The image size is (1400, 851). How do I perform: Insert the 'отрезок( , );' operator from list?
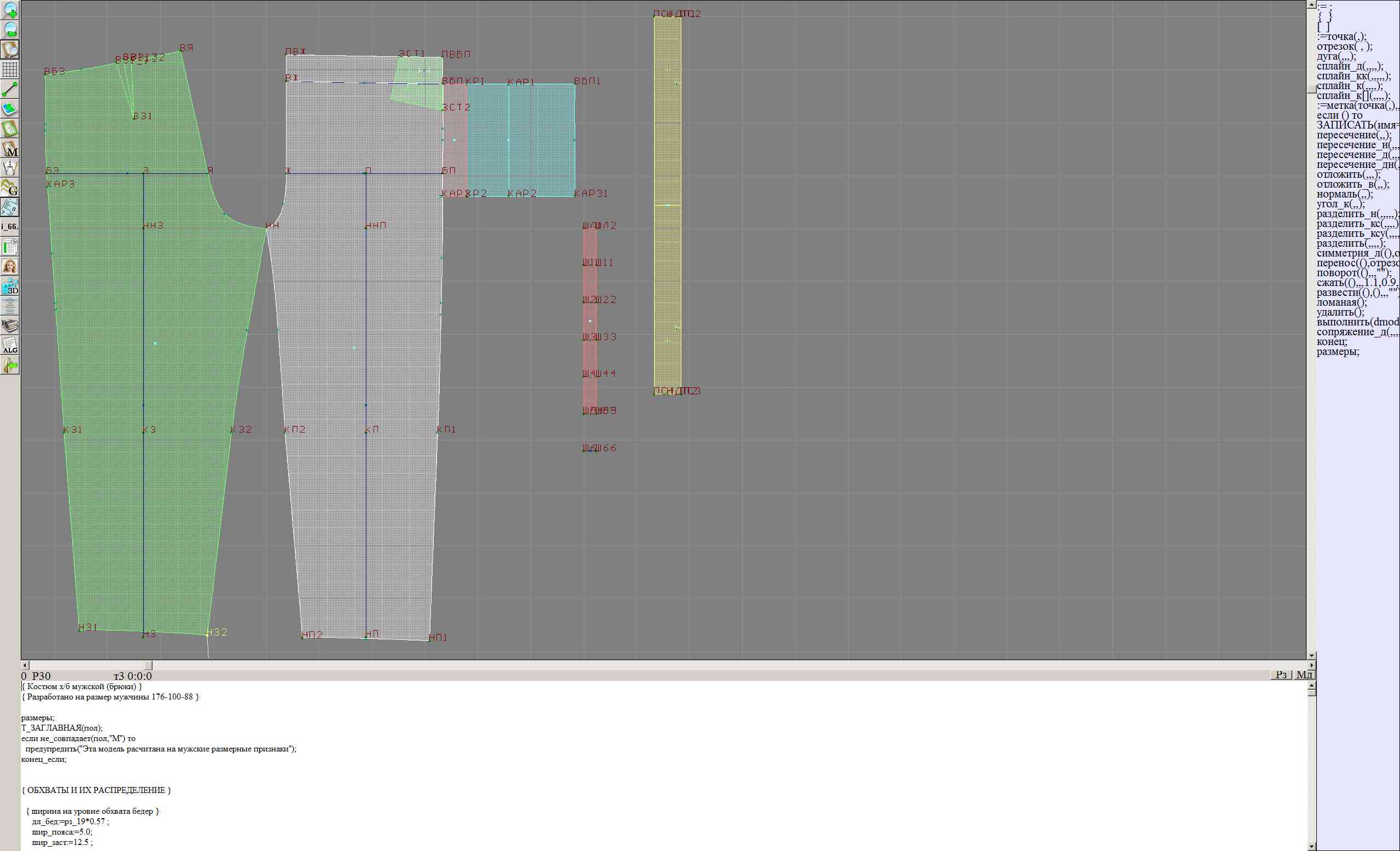(1344, 46)
